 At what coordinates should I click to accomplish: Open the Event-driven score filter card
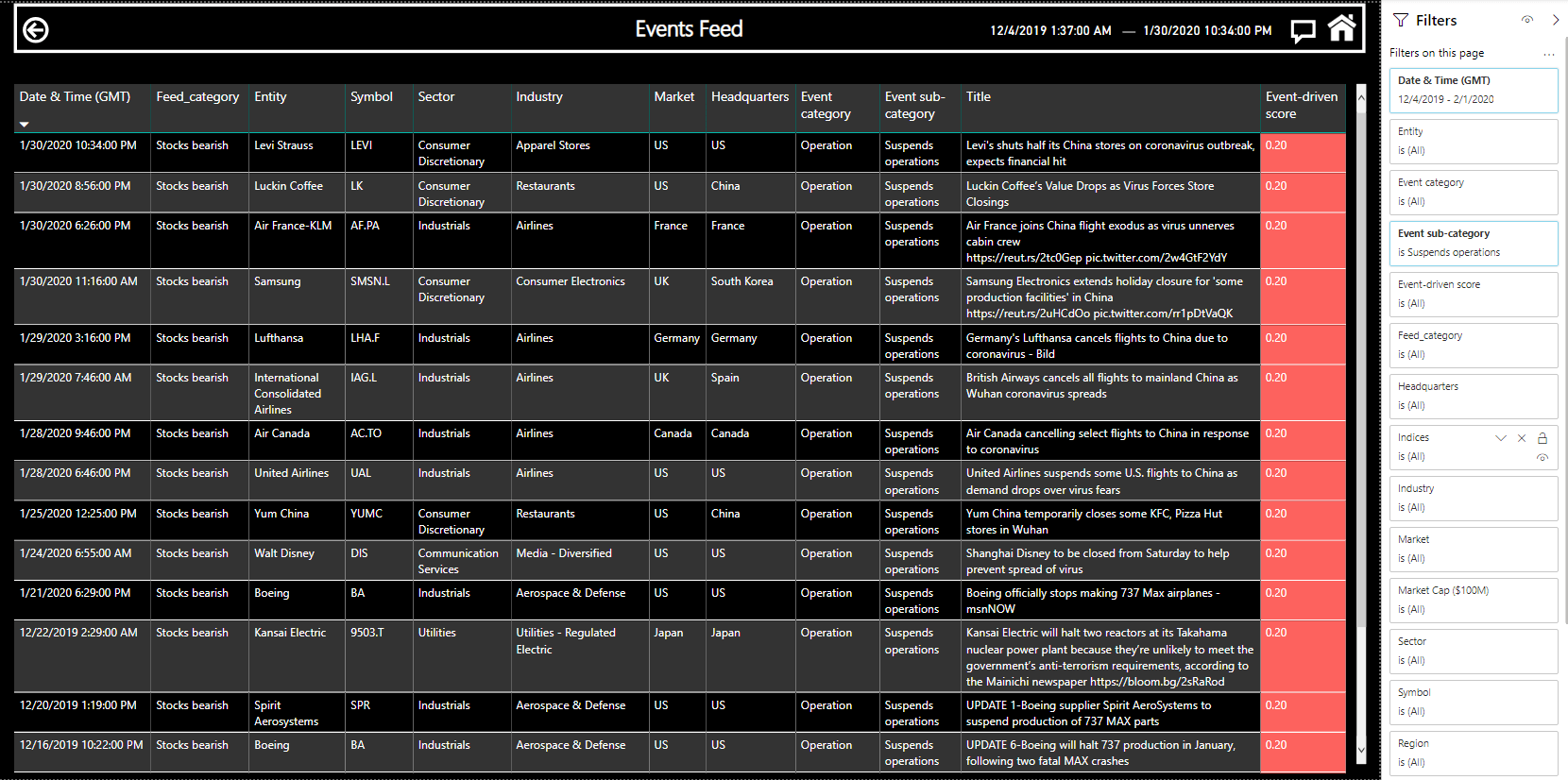(x=1474, y=295)
